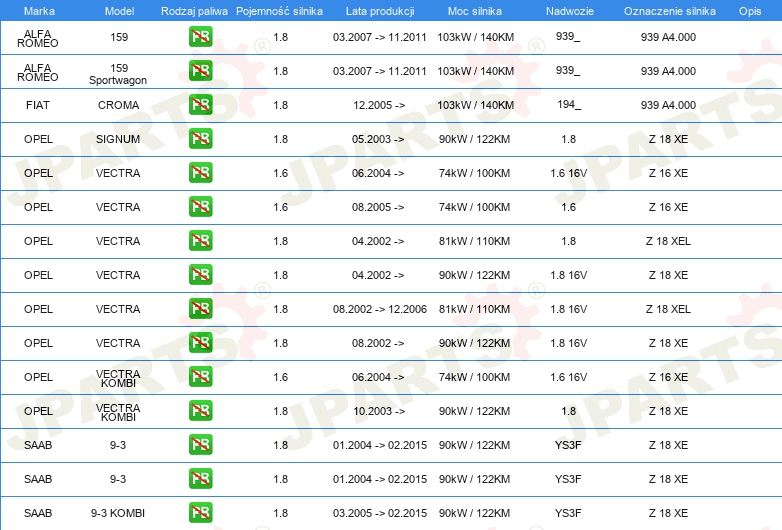
Task: Click the Moc silnika column header
Action: pos(475,10)
